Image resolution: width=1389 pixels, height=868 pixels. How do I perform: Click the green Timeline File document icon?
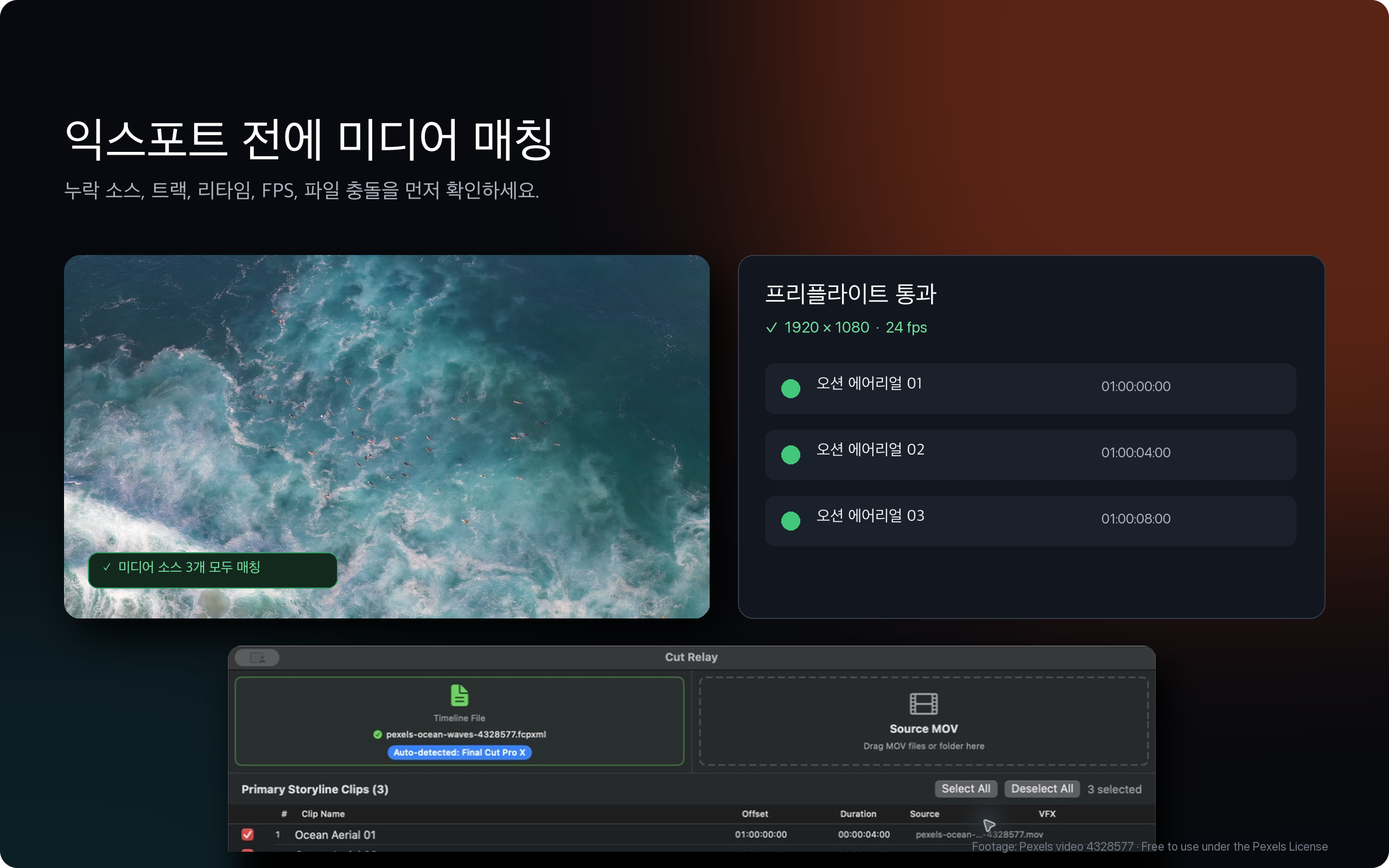[x=459, y=695]
